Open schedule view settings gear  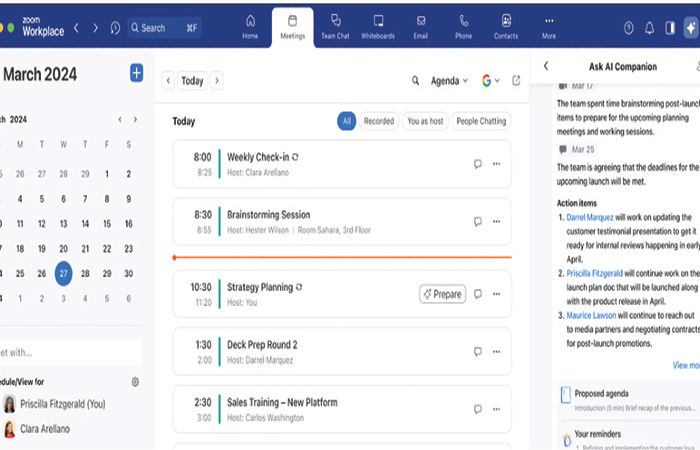click(x=135, y=382)
